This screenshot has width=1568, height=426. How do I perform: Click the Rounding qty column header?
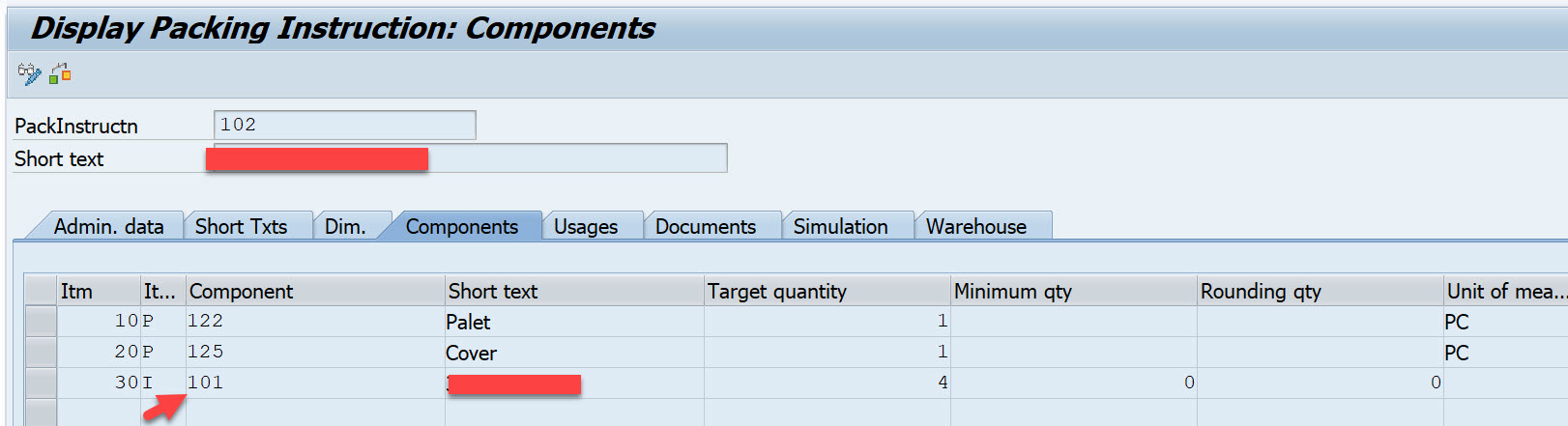pos(1319,291)
